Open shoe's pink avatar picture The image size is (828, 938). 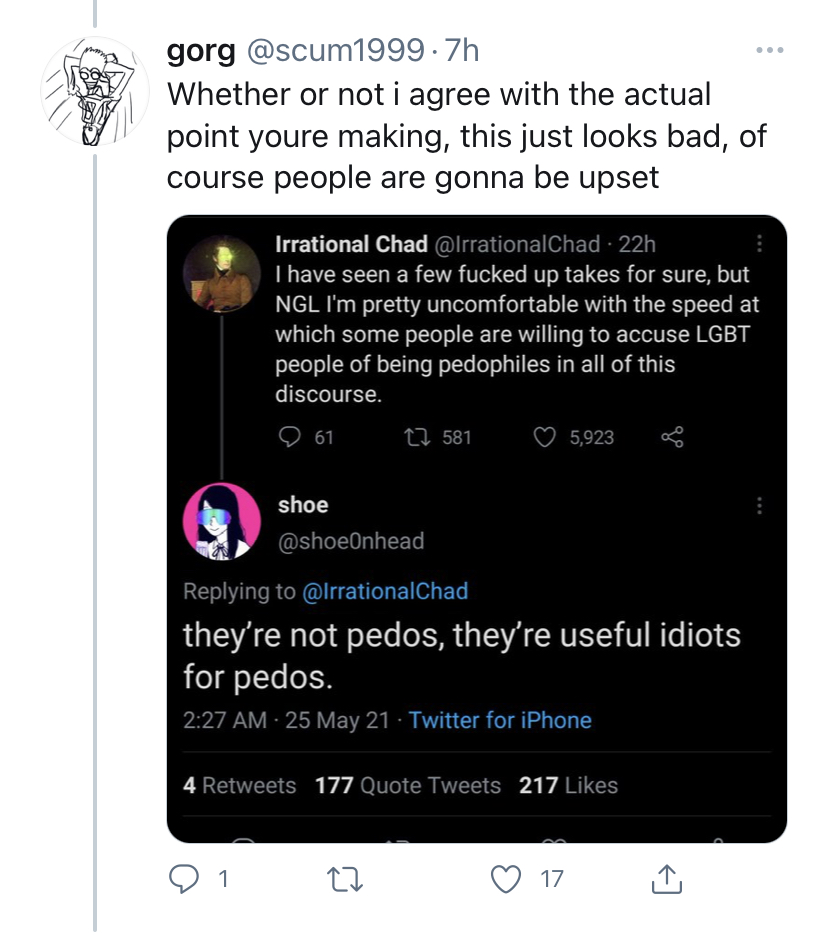[222, 522]
